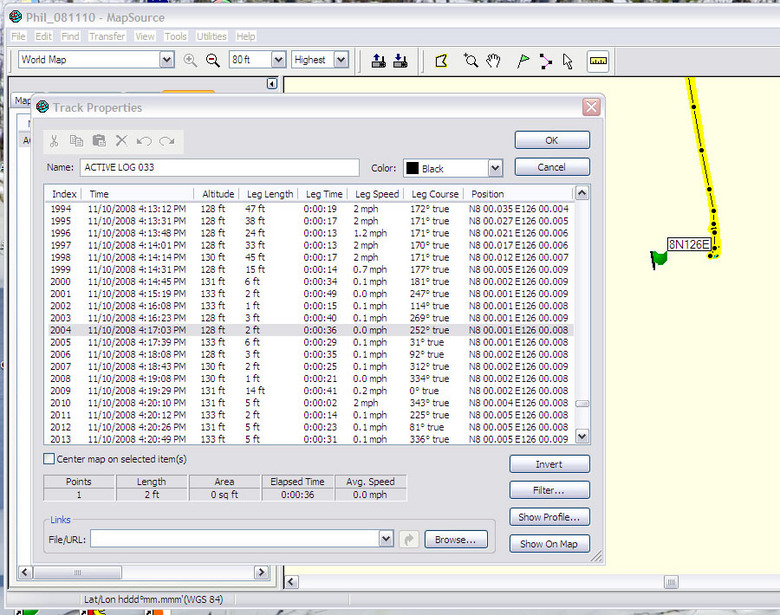Open the 80 ft zoom scale dropdown

(279, 60)
